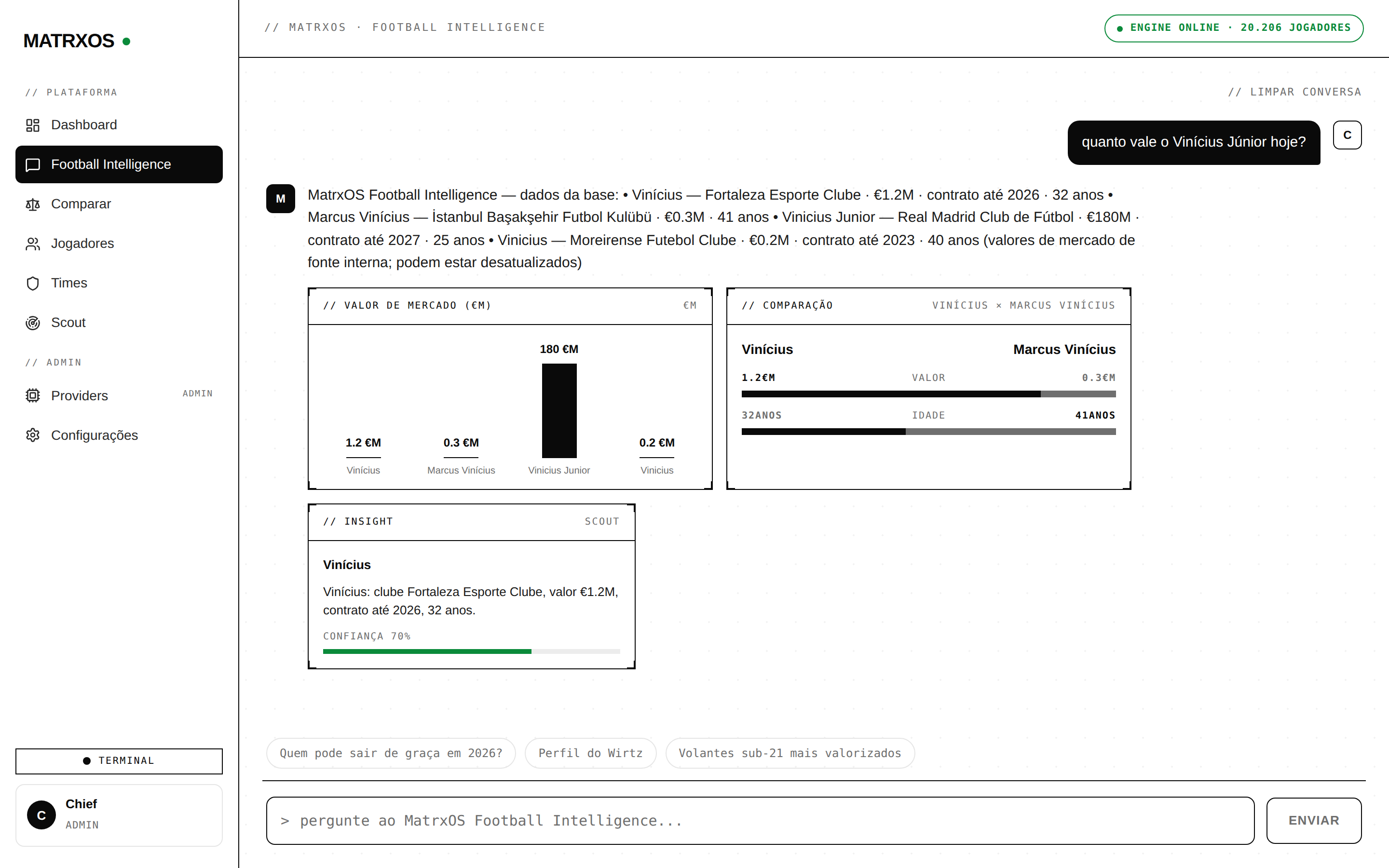Pick suggestion 'Quem pode sair de graça em 2026?'
The height and width of the screenshot is (868, 1389).
click(x=391, y=753)
